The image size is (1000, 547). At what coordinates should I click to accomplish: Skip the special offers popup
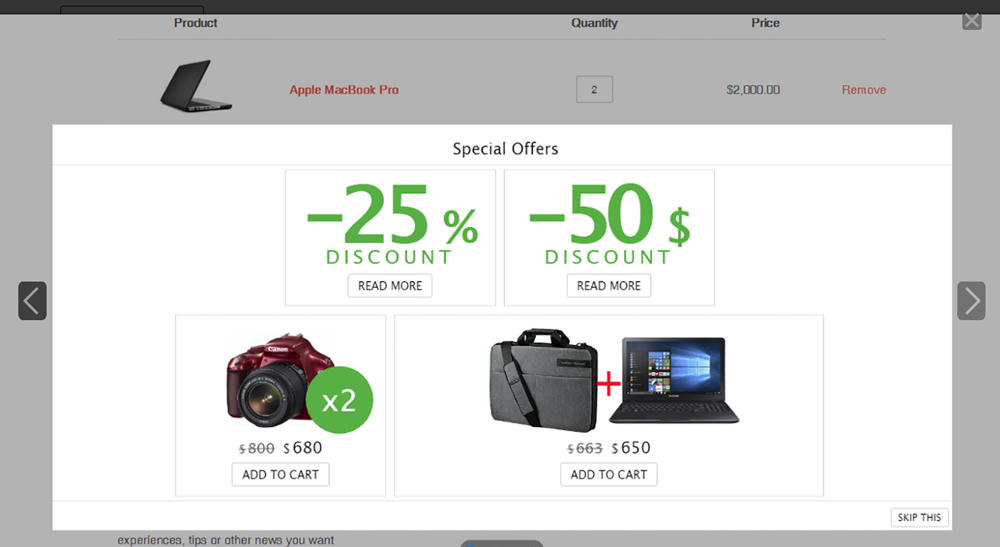(x=919, y=517)
